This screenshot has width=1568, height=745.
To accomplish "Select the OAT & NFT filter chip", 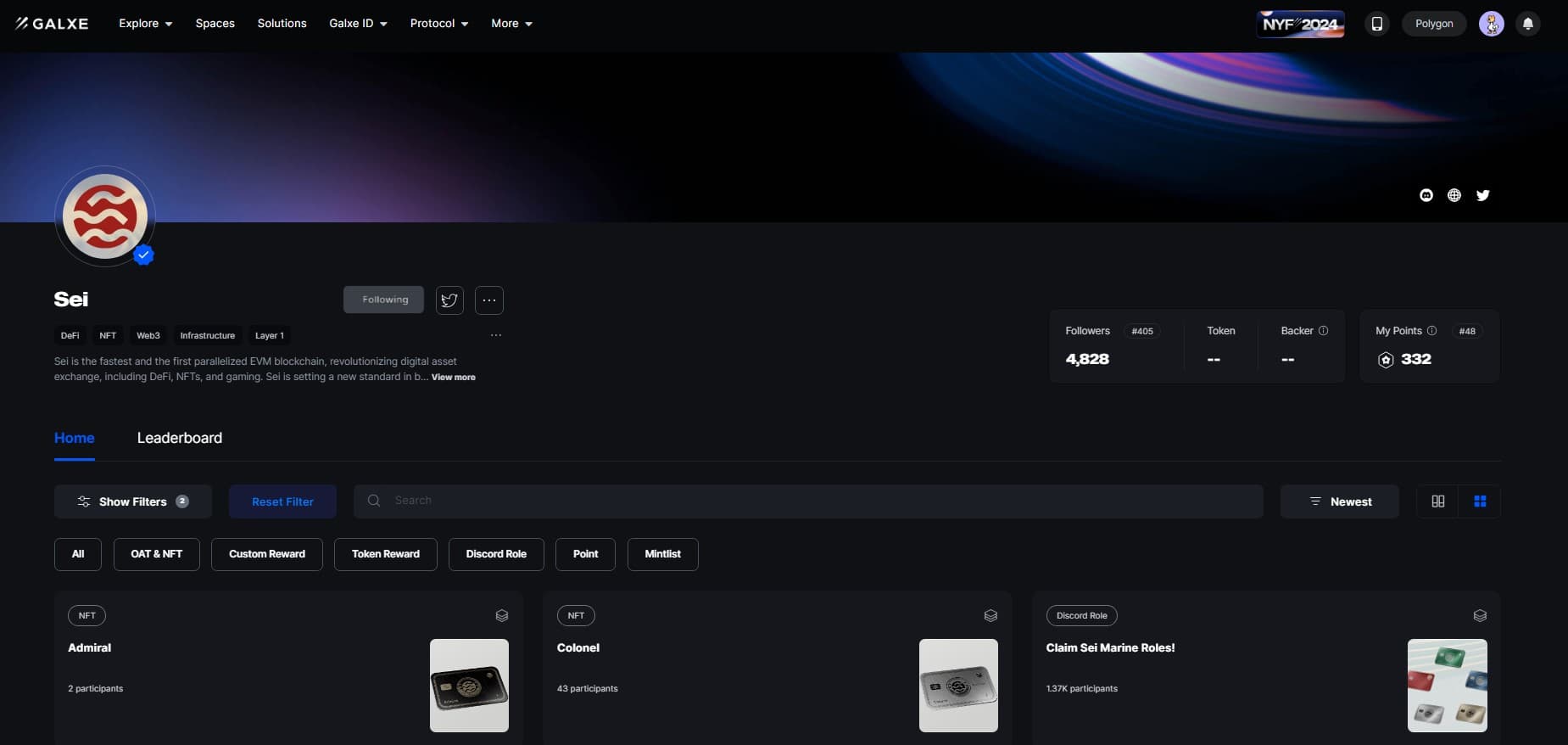I will coord(157,554).
